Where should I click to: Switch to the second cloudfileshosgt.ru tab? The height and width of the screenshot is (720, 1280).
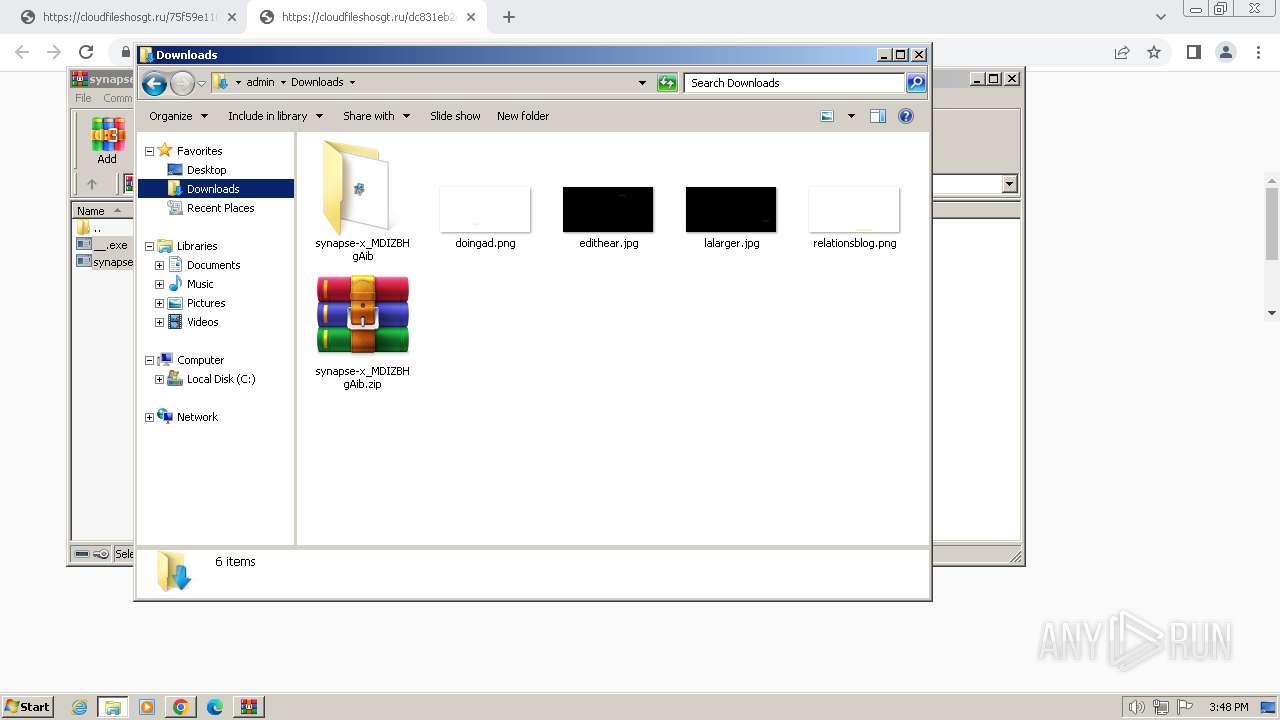[366, 17]
